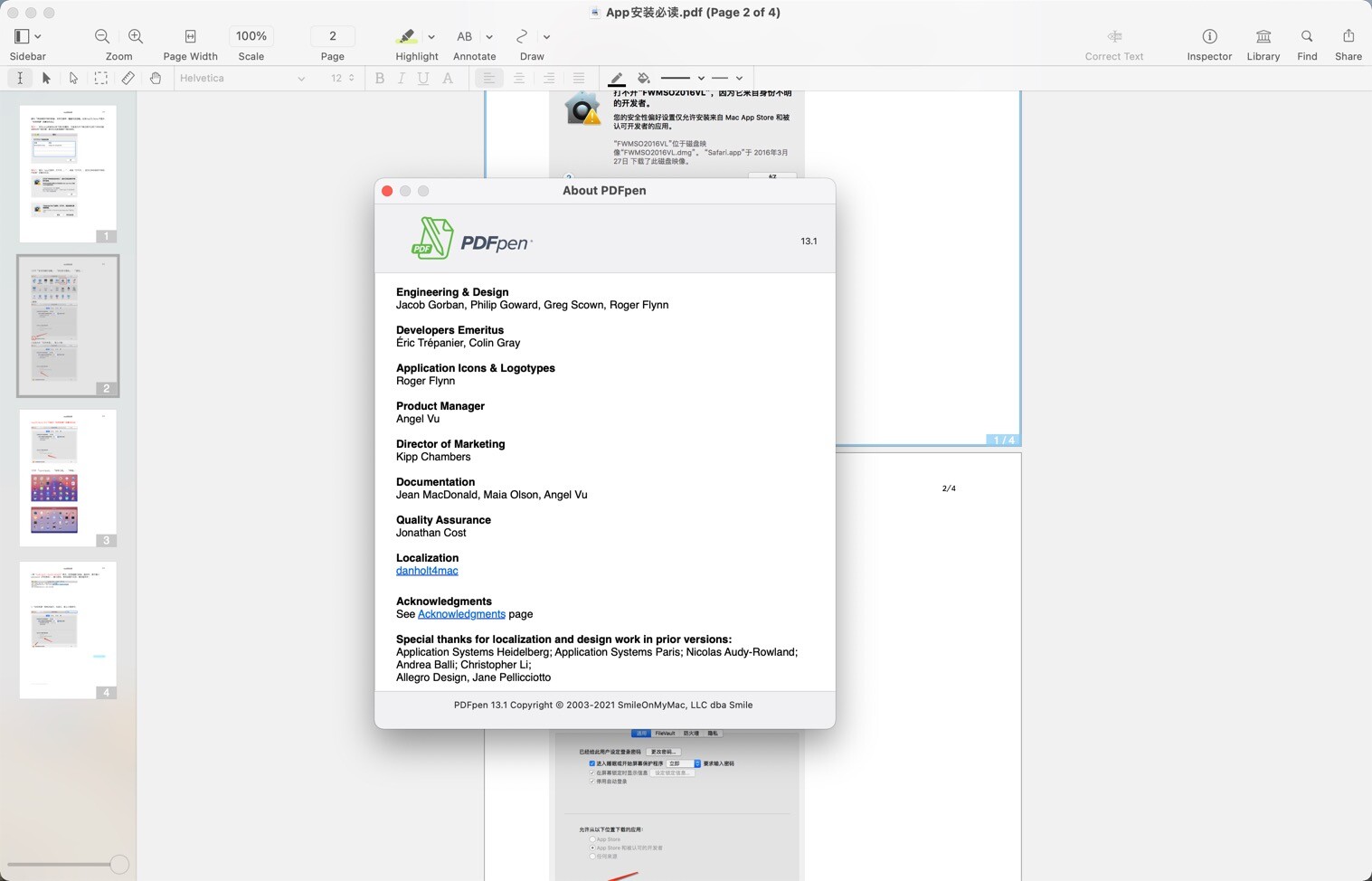Click the PDF document icon in title bar
Screen dimensions: 1372x881
(594, 13)
